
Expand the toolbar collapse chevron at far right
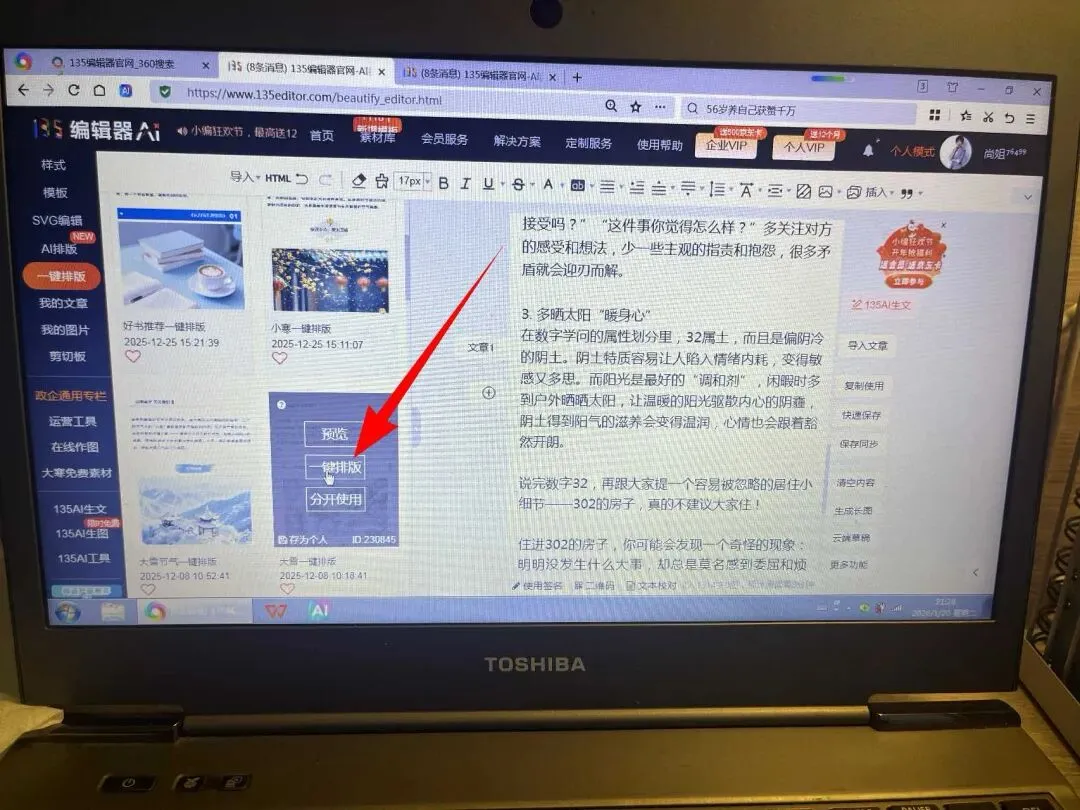click(1028, 197)
